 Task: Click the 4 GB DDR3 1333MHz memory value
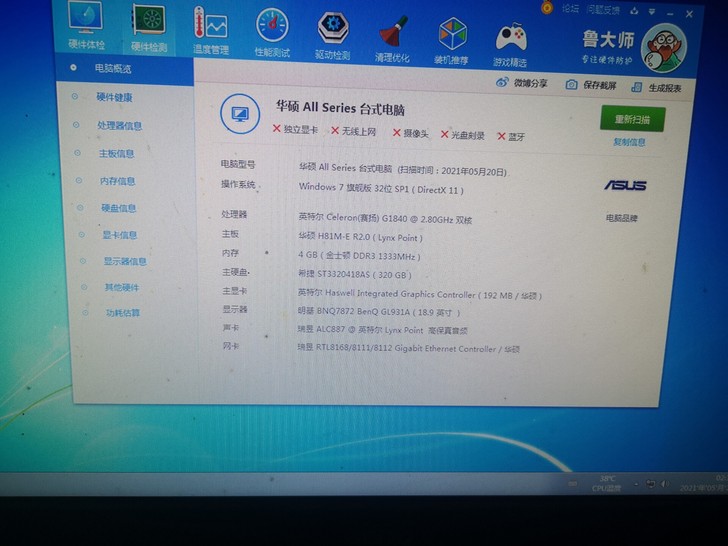point(359,256)
